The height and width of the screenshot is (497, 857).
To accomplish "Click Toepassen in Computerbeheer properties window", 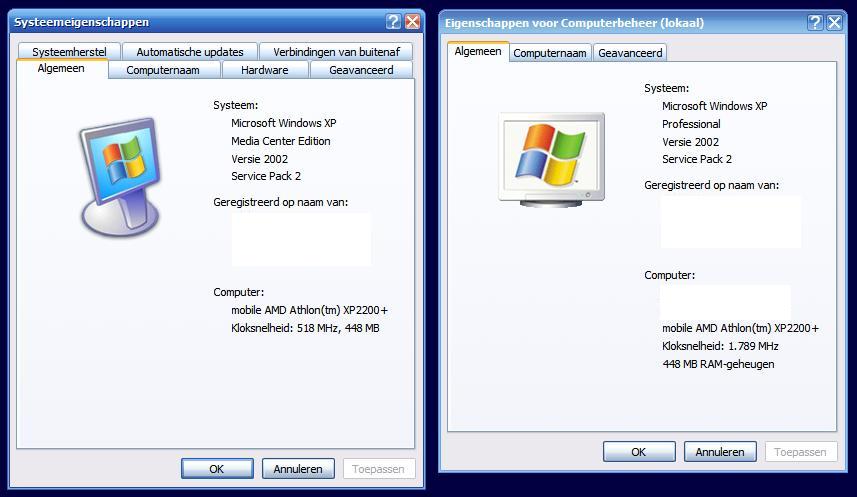I will click(800, 452).
